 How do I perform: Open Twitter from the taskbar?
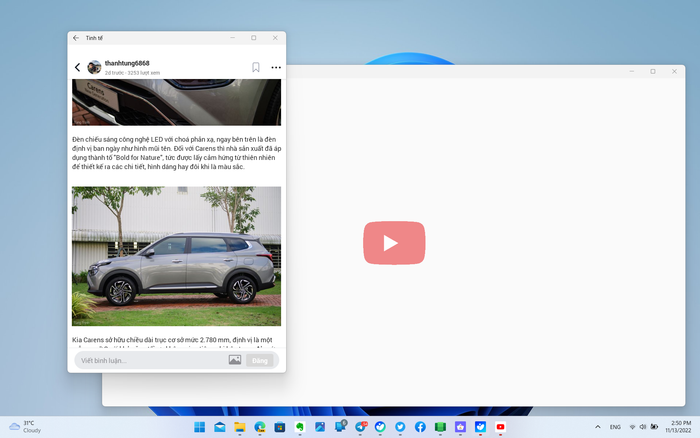[x=400, y=427]
